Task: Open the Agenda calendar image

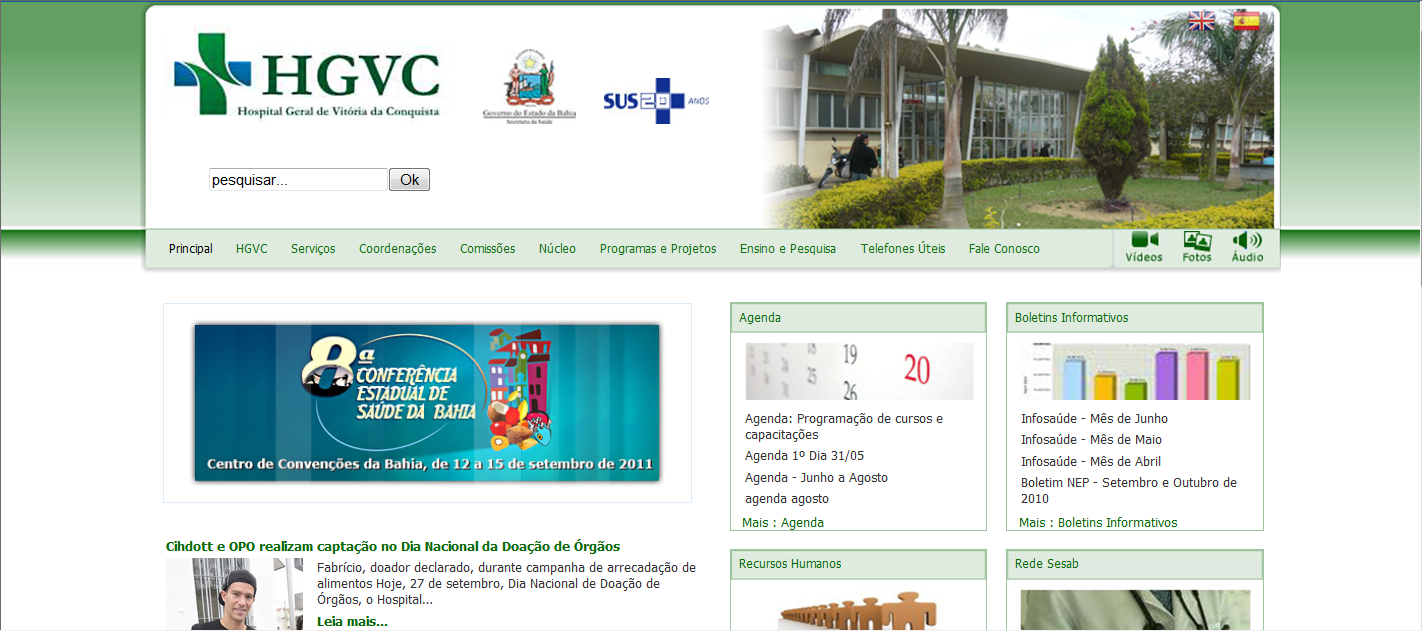Action: (x=857, y=371)
